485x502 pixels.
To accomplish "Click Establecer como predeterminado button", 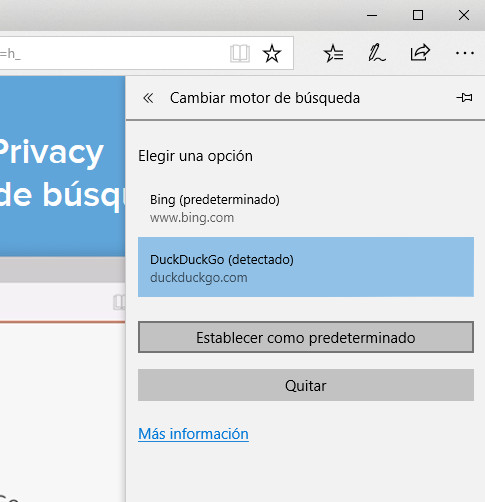I will coord(306,337).
